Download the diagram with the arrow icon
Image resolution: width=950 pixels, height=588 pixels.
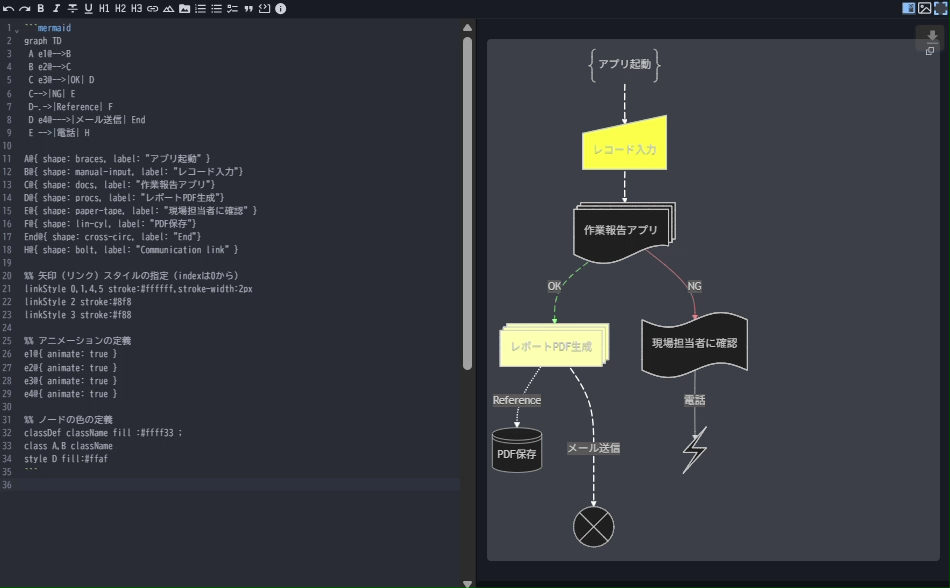tap(932, 36)
